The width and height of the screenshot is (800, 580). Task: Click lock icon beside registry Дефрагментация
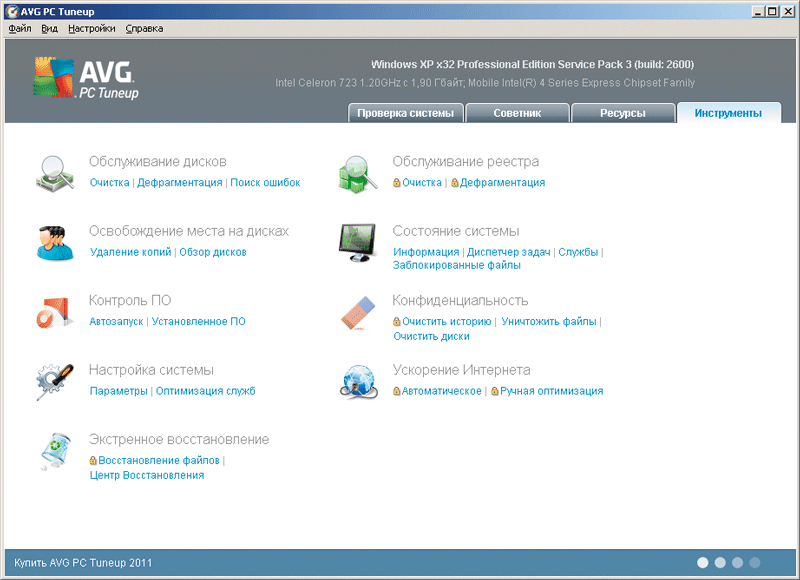pos(455,183)
